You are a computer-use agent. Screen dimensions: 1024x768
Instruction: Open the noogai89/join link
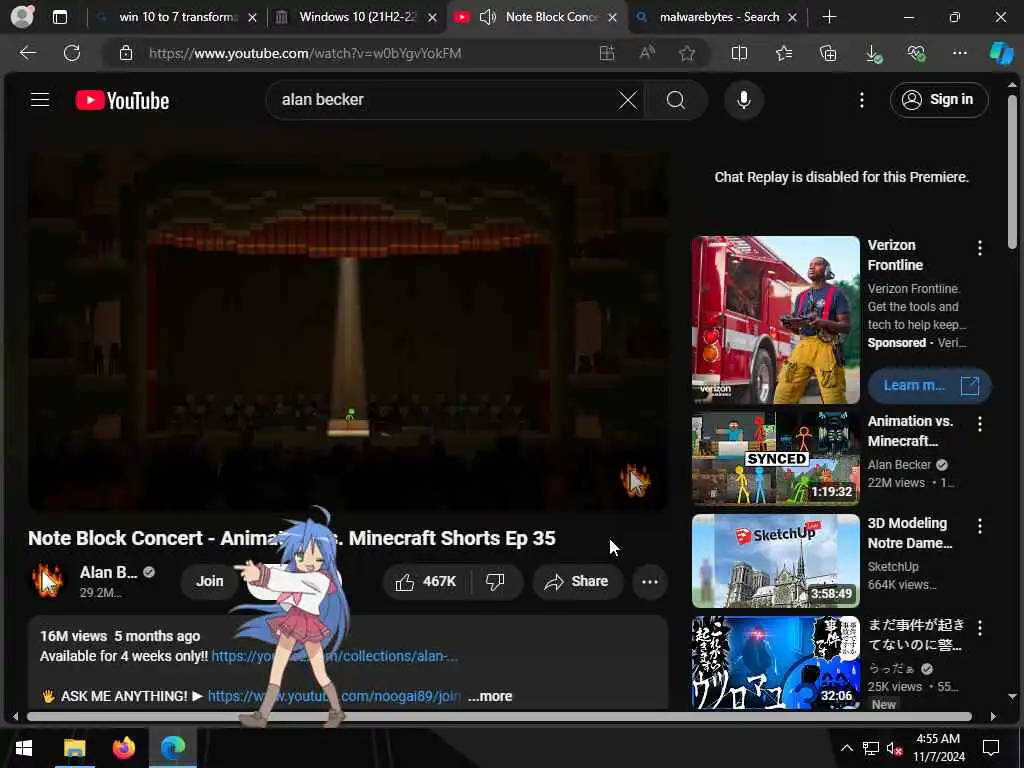[x=334, y=696]
